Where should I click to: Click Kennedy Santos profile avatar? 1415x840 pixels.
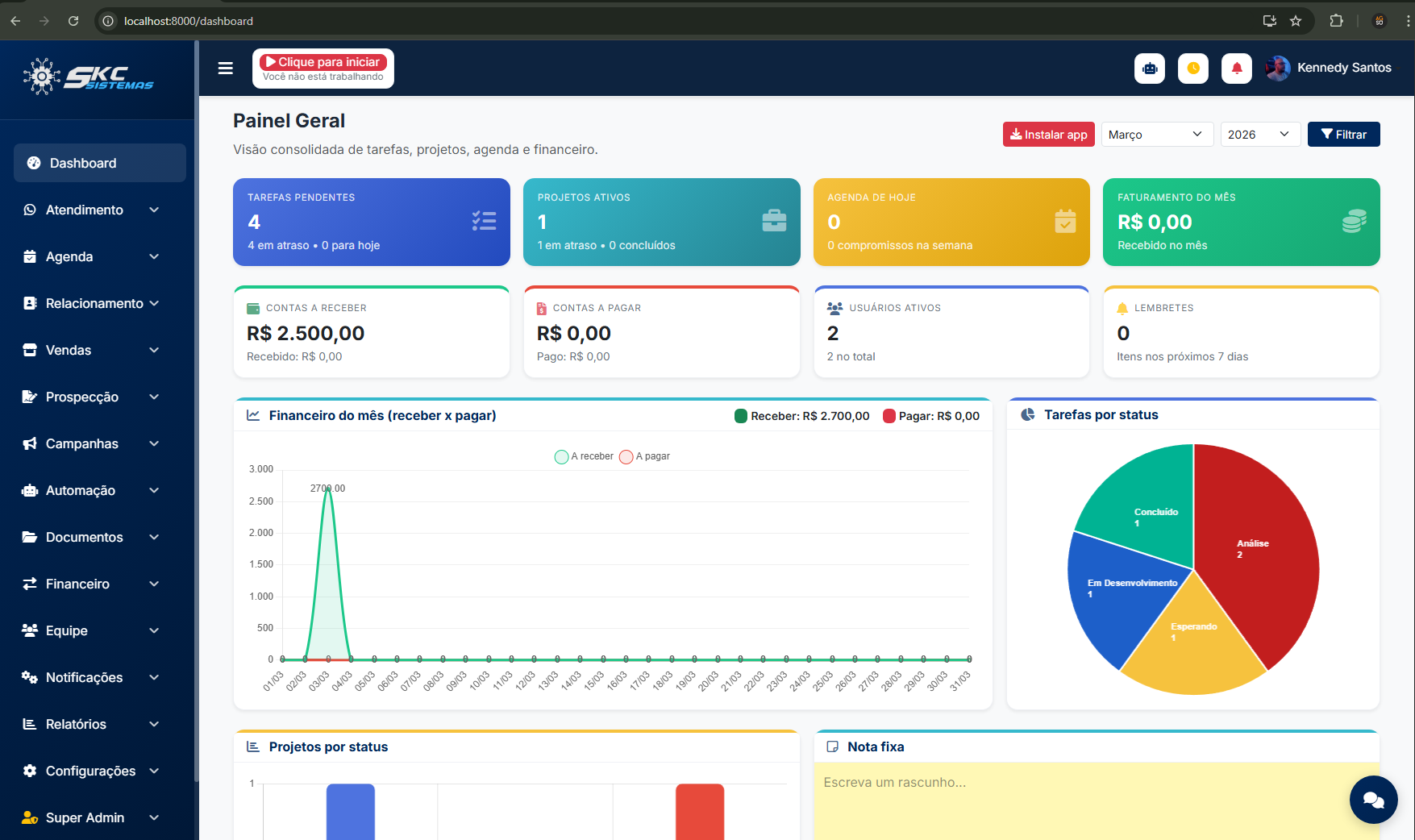1278,69
